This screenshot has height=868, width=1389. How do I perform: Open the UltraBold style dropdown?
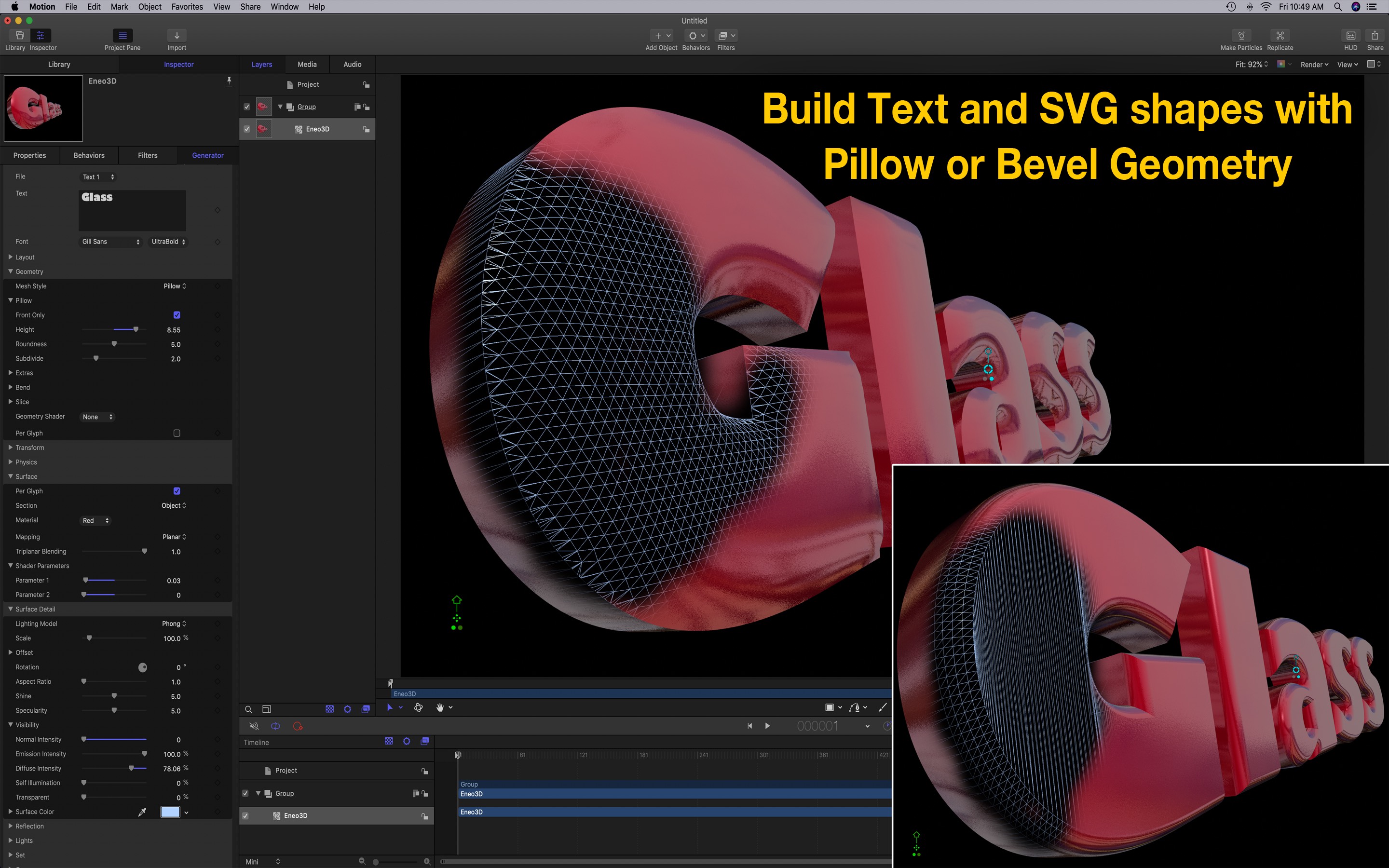pos(168,242)
